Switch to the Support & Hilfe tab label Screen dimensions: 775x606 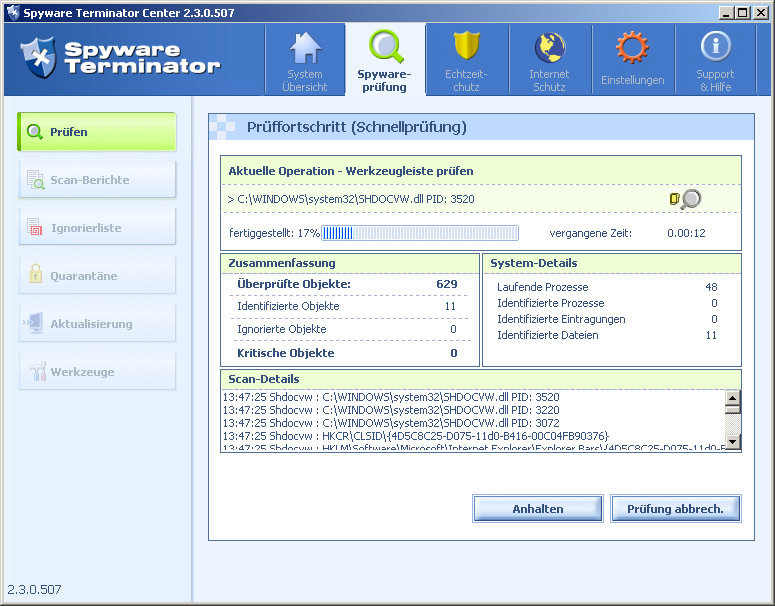coord(715,81)
